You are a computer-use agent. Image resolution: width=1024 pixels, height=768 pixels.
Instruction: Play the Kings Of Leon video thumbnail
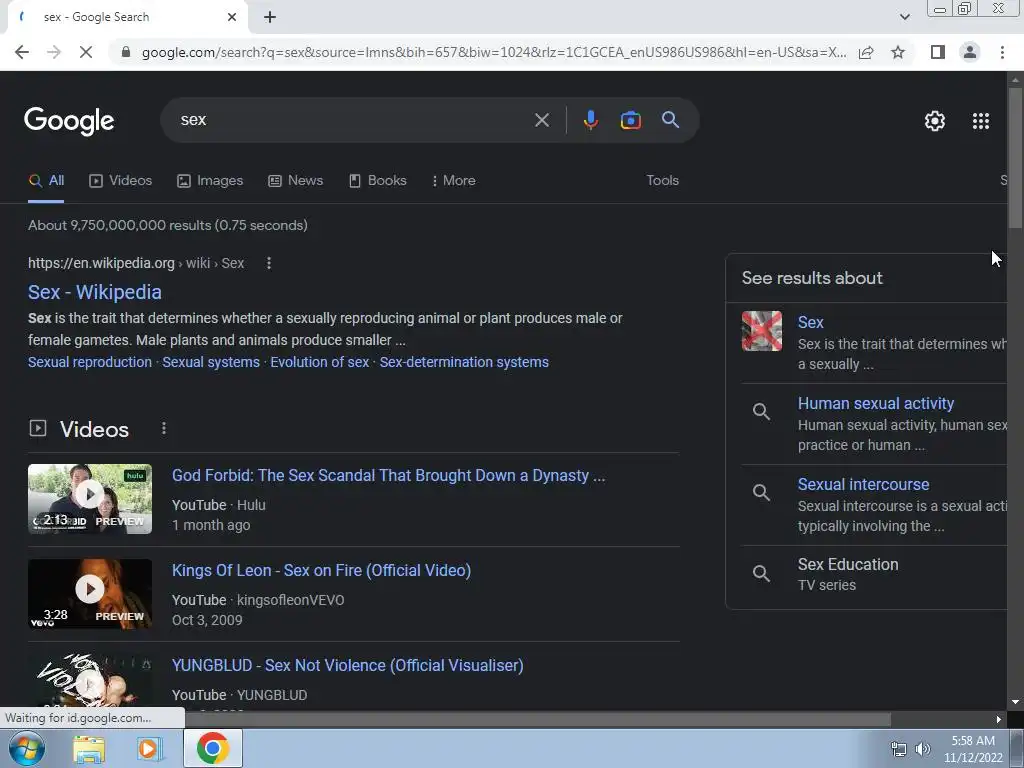click(89, 594)
